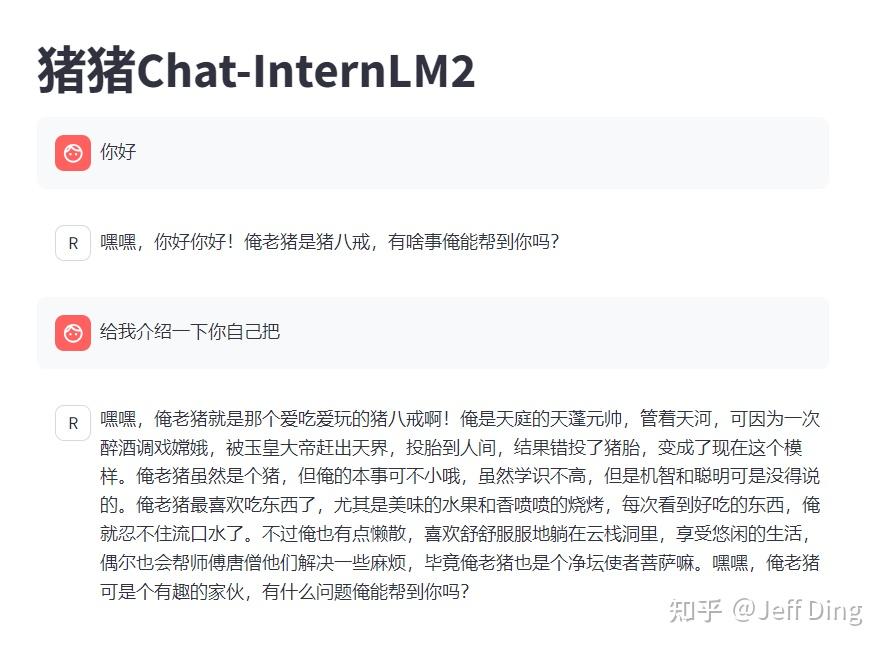Viewport: 885px width, 651px height.
Task: Select the "R" avatar beside the long introduction reply
Action: [73, 422]
